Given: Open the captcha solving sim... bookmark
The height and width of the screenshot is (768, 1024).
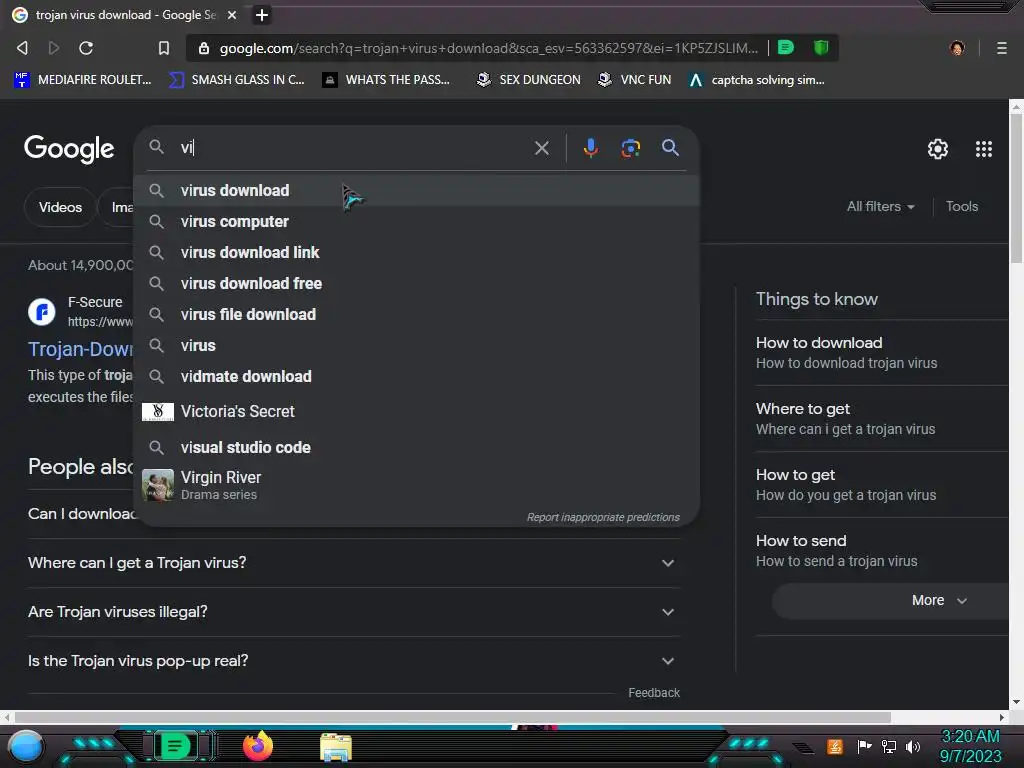Looking at the screenshot, I should tap(757, 80).
